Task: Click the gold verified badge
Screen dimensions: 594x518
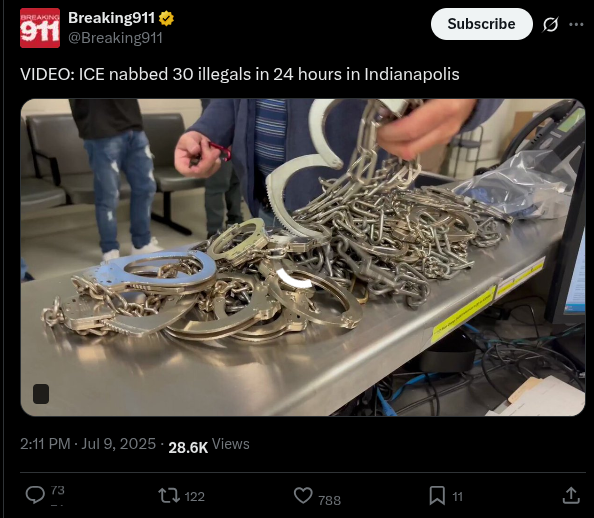Action: [166, 18]
